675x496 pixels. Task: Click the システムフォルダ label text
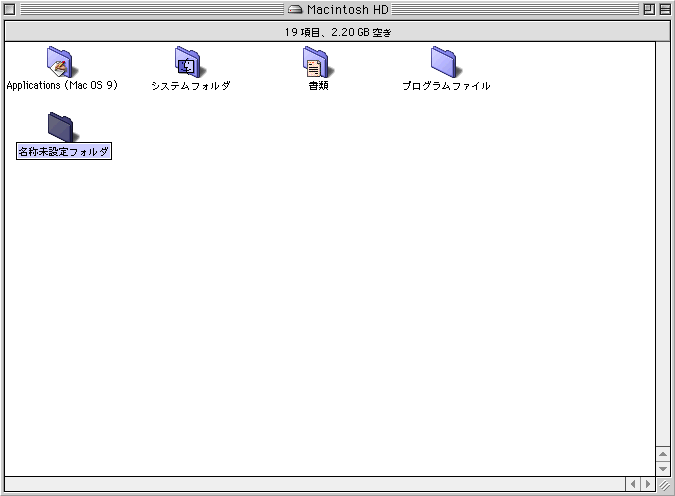coord(191,86)
